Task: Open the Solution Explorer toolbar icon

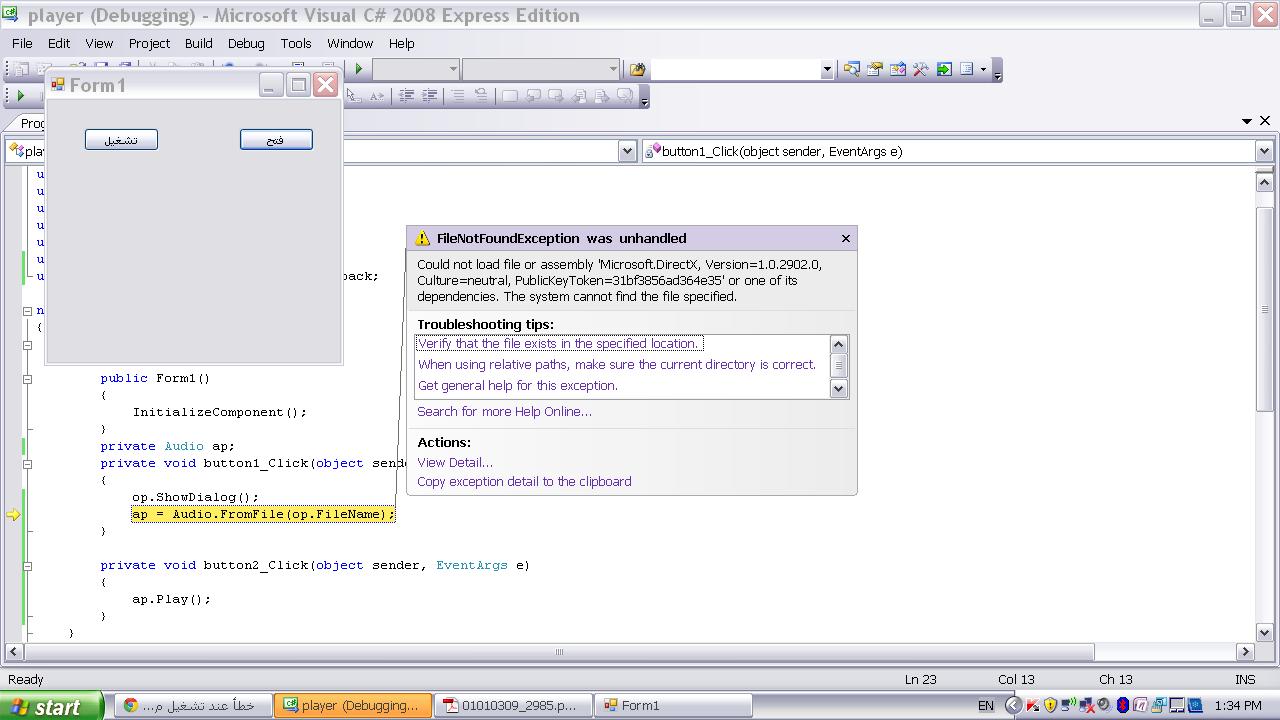Action: pyautogui.click(x=851, y=69)
